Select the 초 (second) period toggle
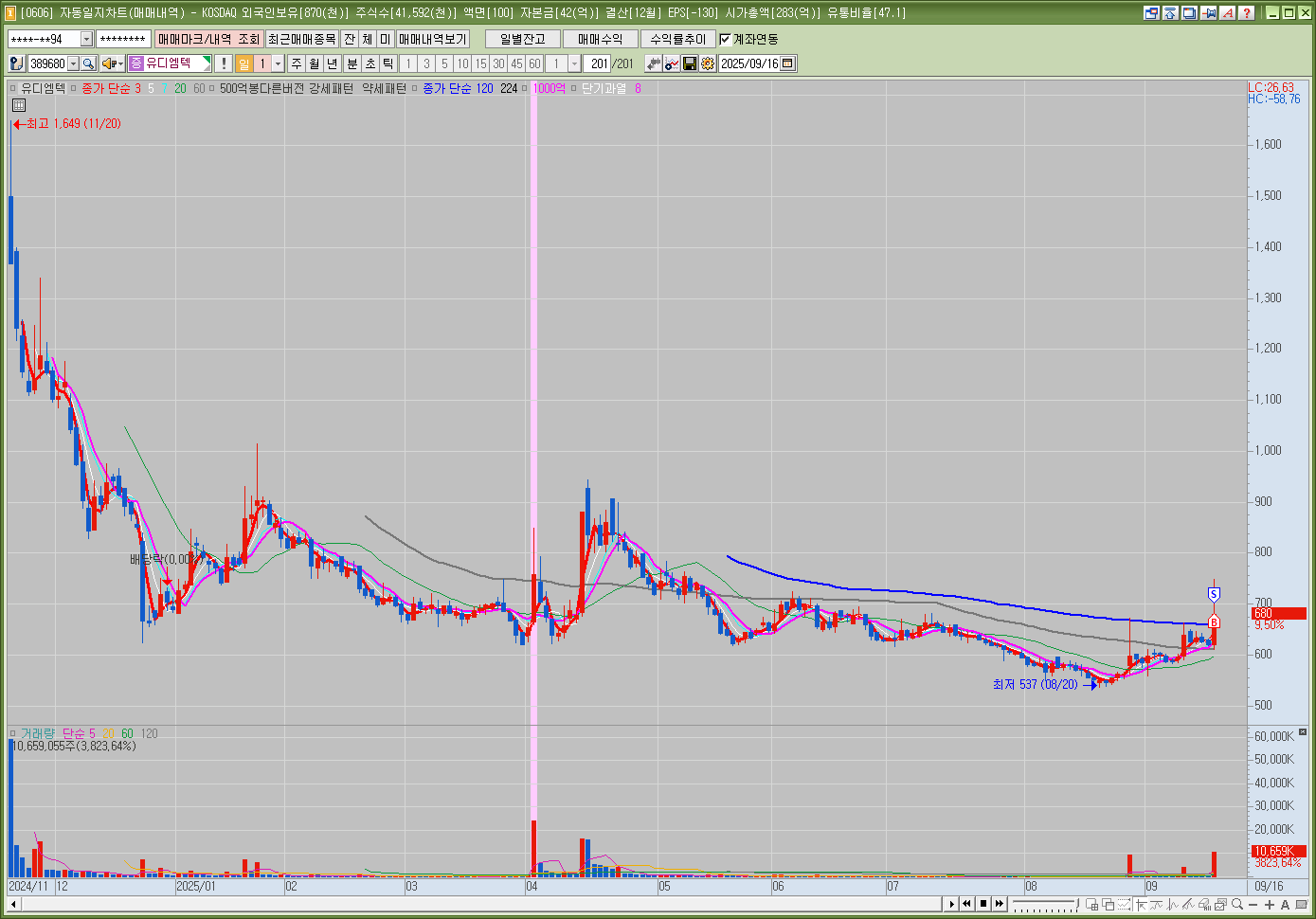1316x919 pixels. coord(370,63)
